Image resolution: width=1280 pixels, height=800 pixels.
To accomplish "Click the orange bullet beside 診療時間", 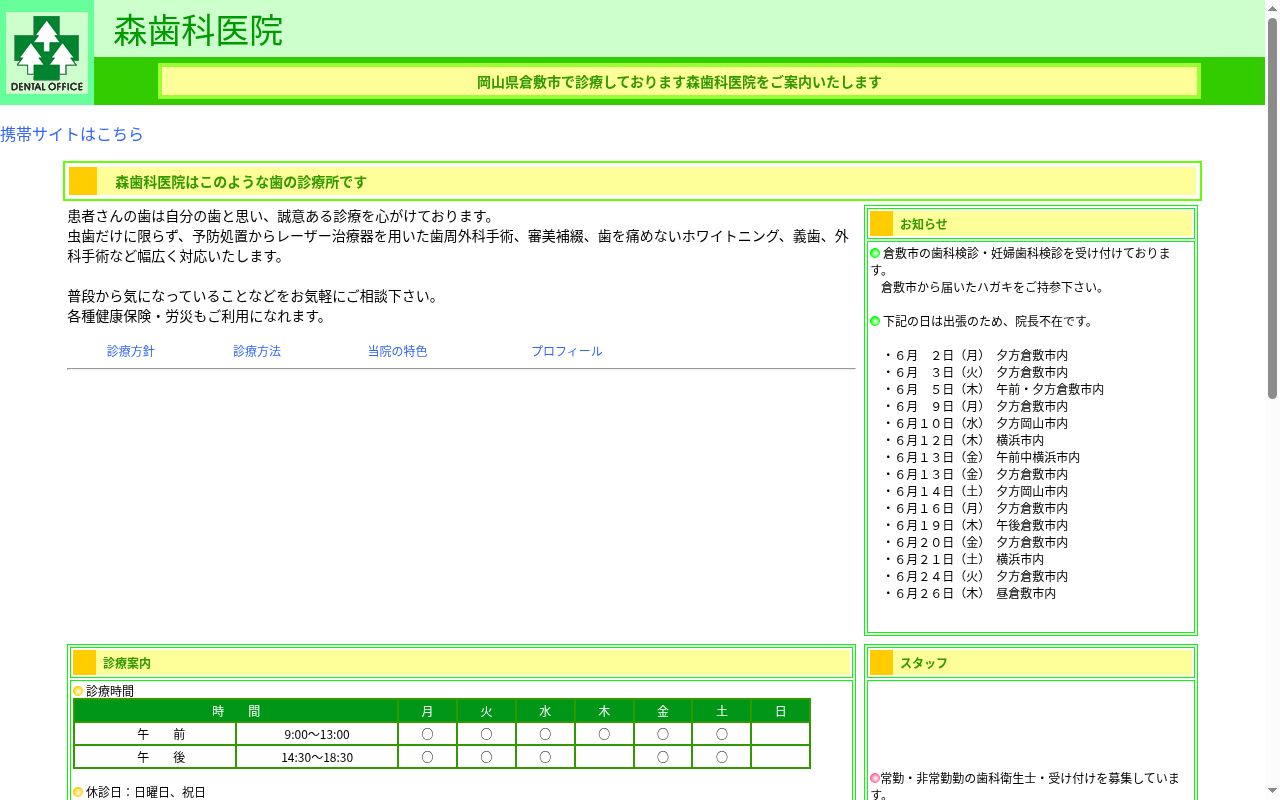I will pos(78,691).
